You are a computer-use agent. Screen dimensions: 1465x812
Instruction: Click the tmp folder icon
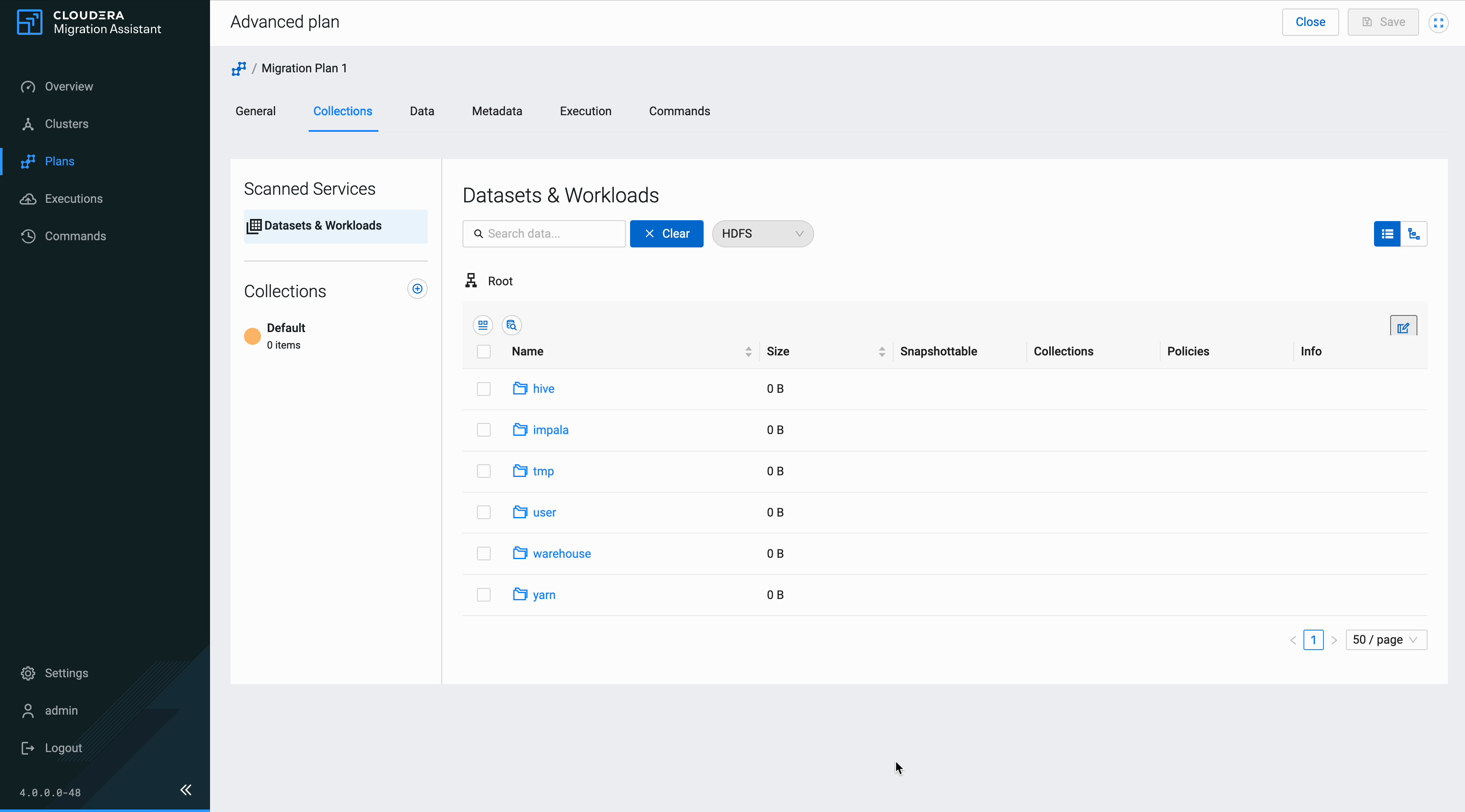pos(520,471)
